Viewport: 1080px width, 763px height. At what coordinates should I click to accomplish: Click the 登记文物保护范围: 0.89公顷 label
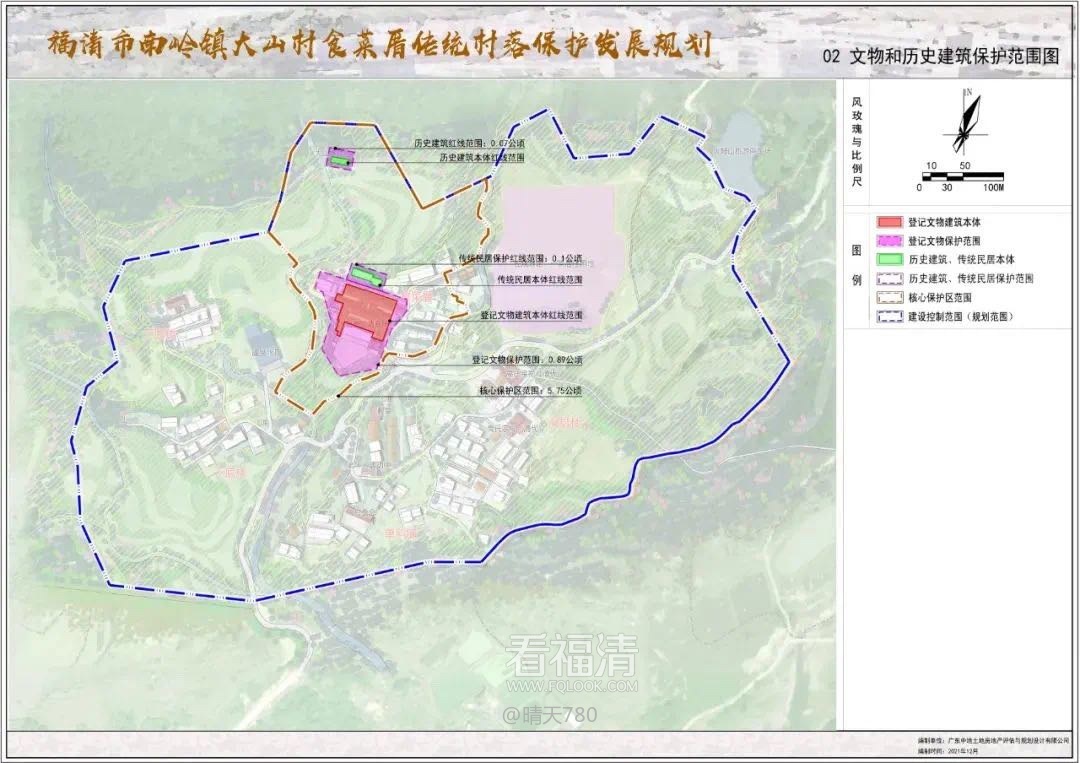pos(527,359)
